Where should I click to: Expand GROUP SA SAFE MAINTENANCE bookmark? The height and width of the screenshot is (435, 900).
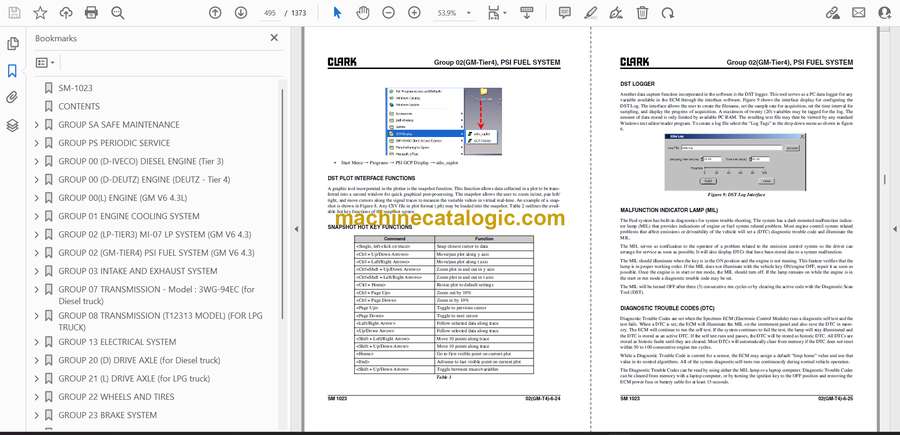click(37, 125)
